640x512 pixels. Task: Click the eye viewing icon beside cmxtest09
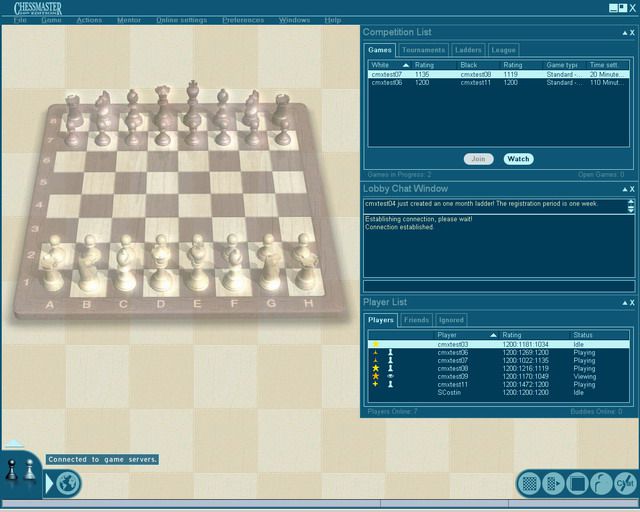coord(390,376)
